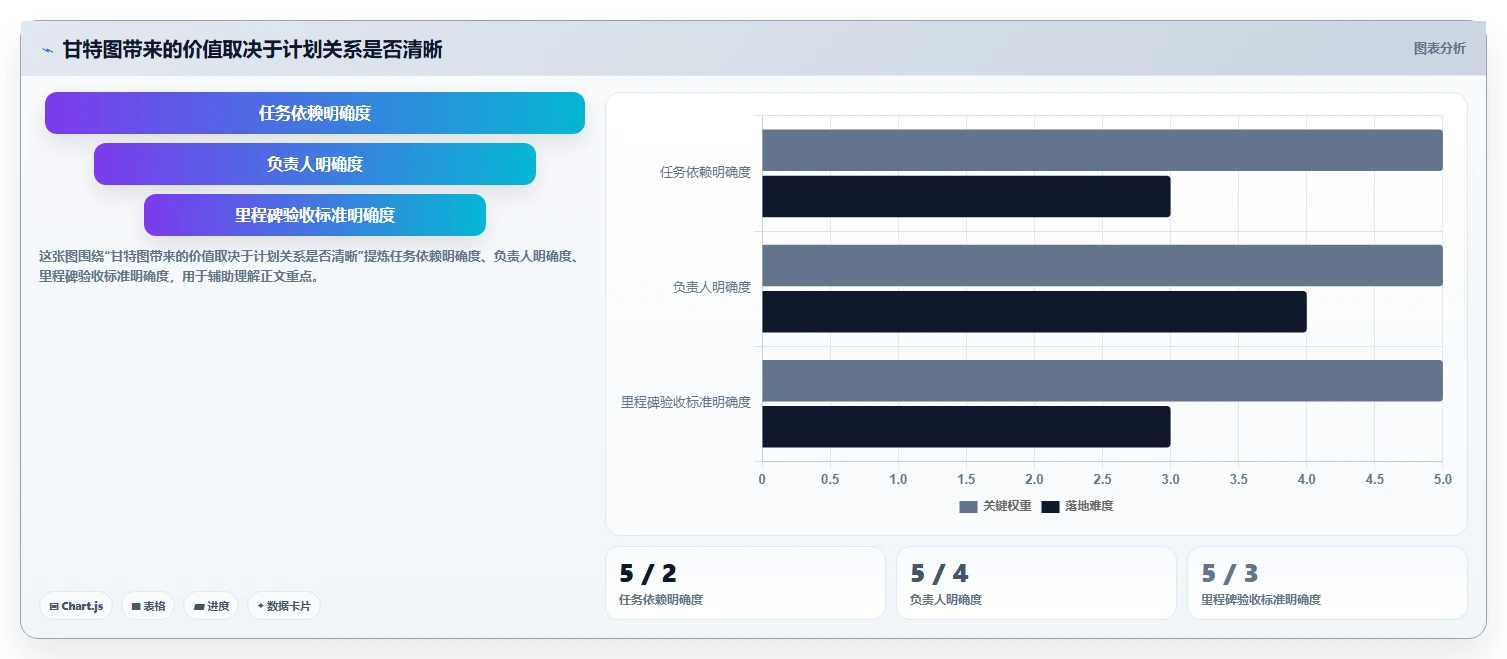Click the 5.0 x-axis tick label
1507x659 pixels.
pyautogui.click(x=1442, y=479)
